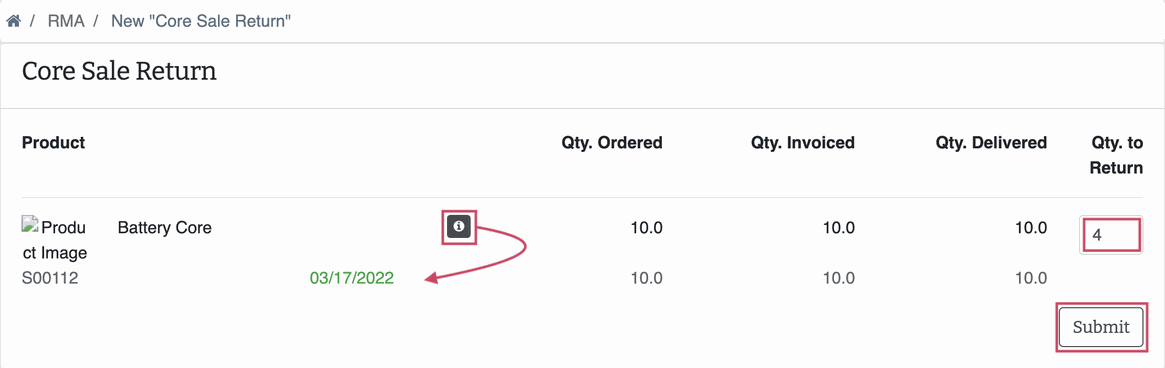Select the Qty. Invoiced column header

pyautogui.click(x=803, y=143)
